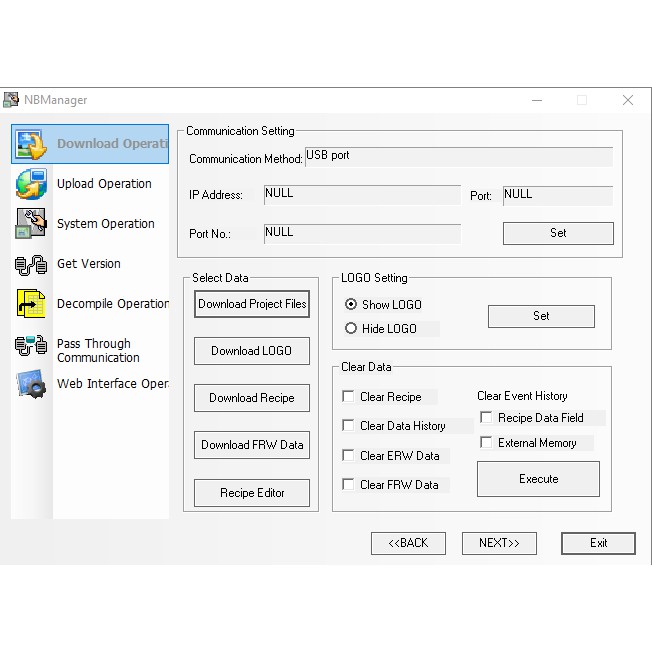Click Set in LOGO Setting

pyautogui.click(x=541, y=316)
